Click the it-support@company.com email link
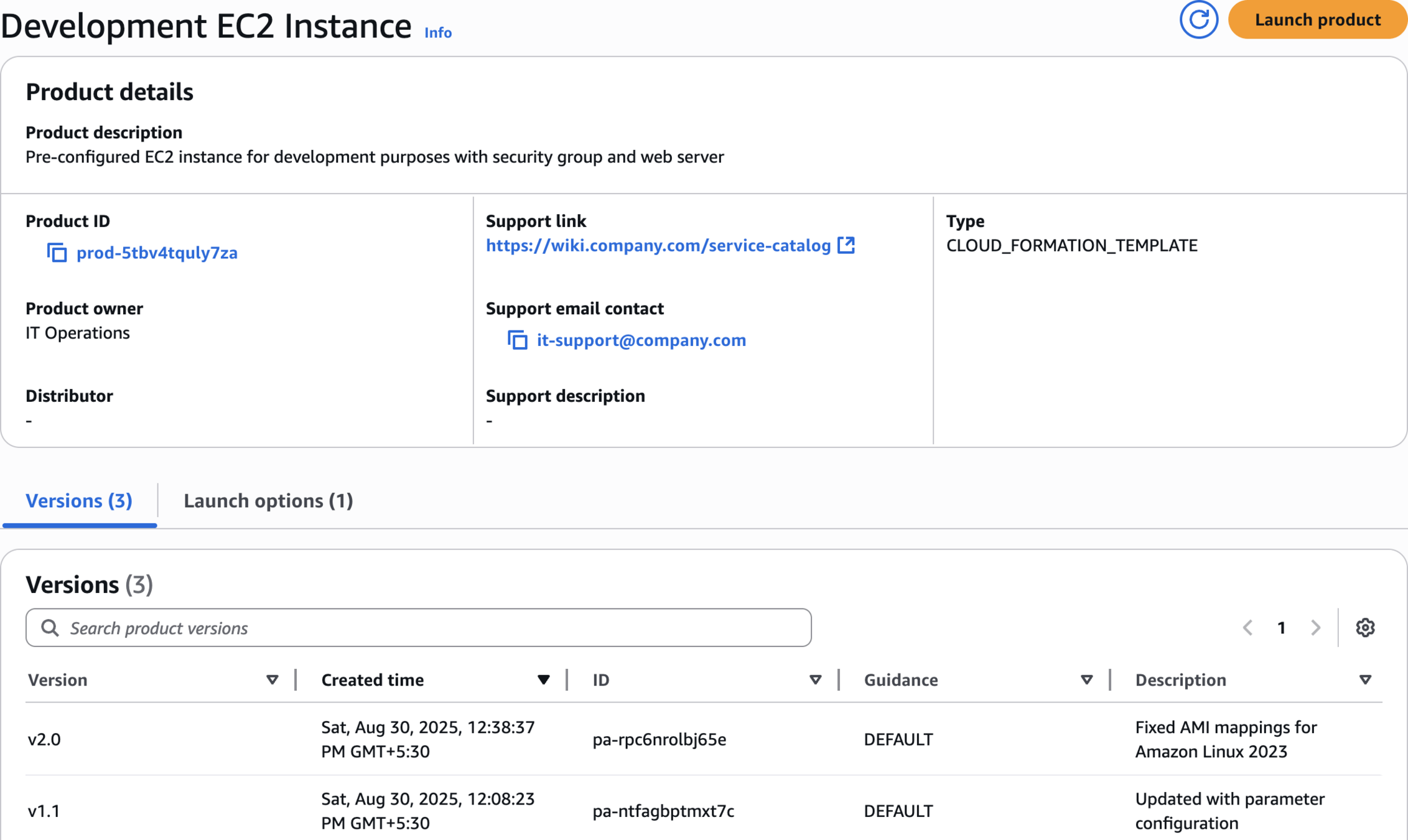1408x840 pixels. click(641, 340)
